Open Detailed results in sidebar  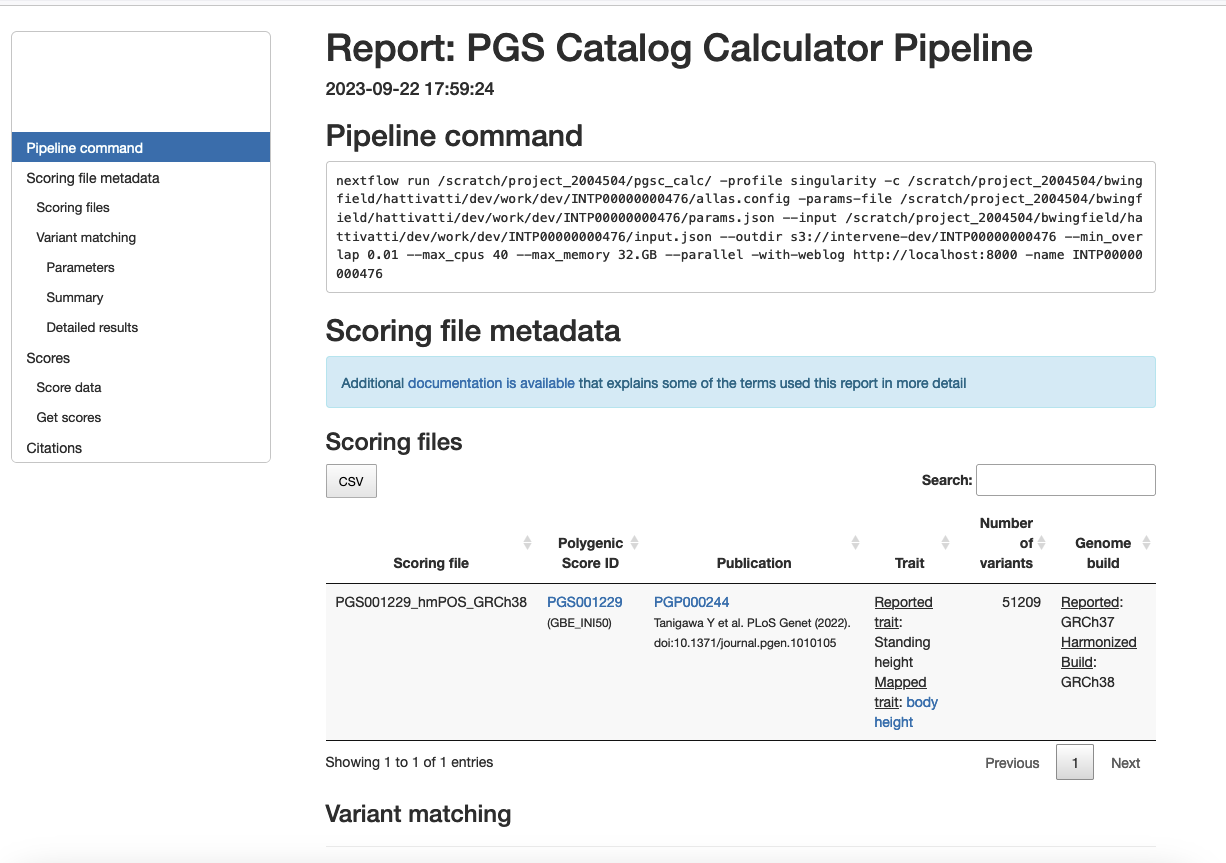pos(92,328)
